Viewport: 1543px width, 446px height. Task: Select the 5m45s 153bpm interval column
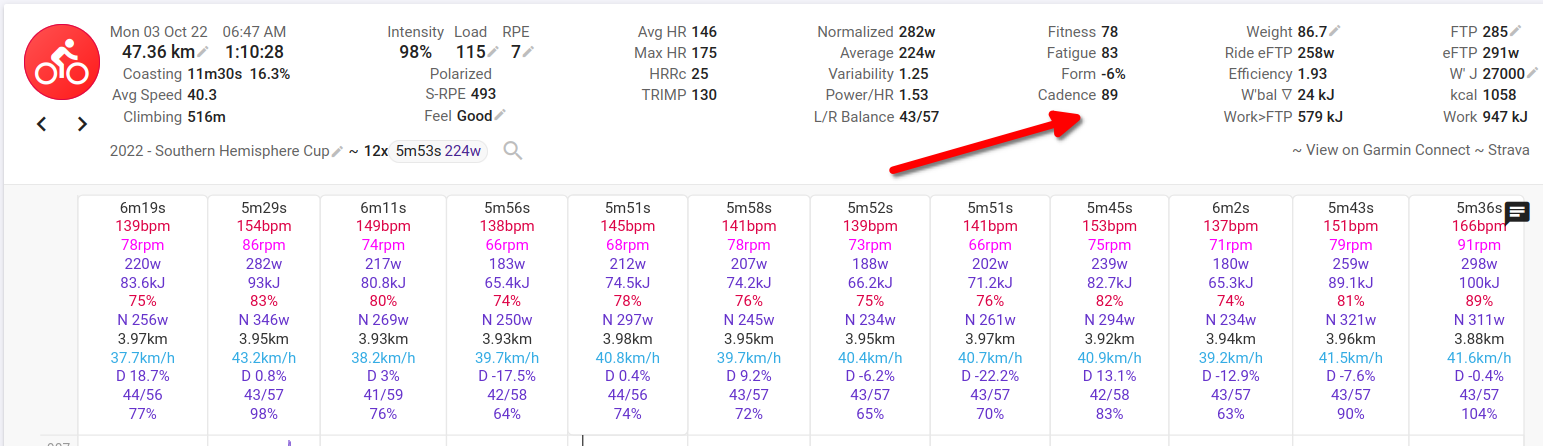coord(1109,311)
